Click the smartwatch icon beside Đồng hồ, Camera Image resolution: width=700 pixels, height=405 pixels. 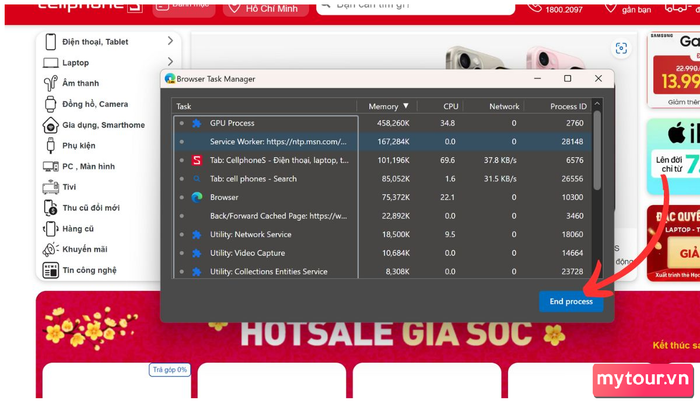[50, 104]
